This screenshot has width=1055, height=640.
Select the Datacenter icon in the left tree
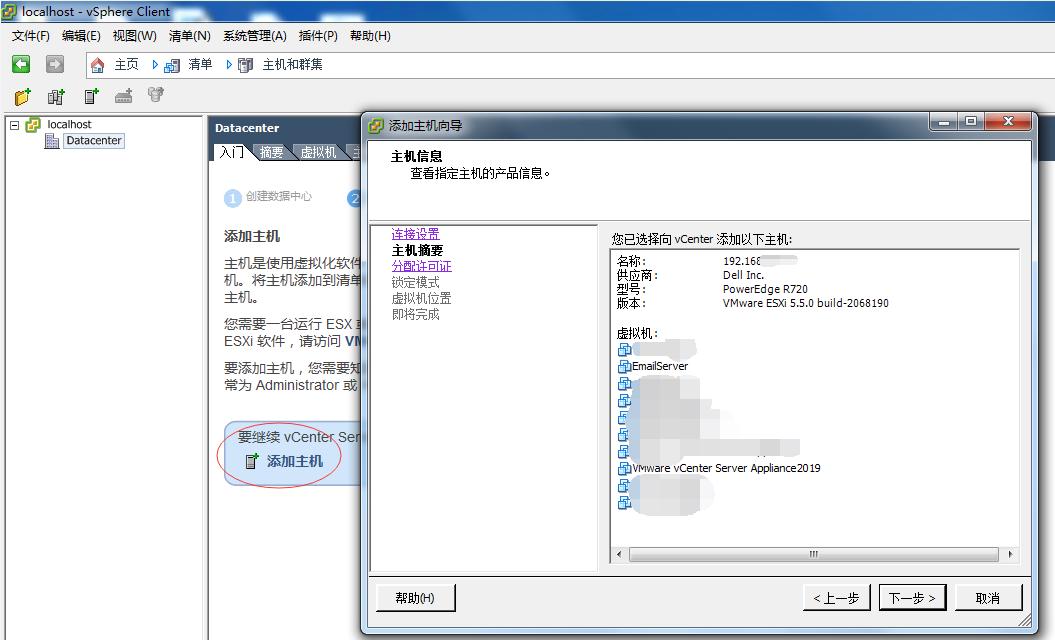click(51, 140)
